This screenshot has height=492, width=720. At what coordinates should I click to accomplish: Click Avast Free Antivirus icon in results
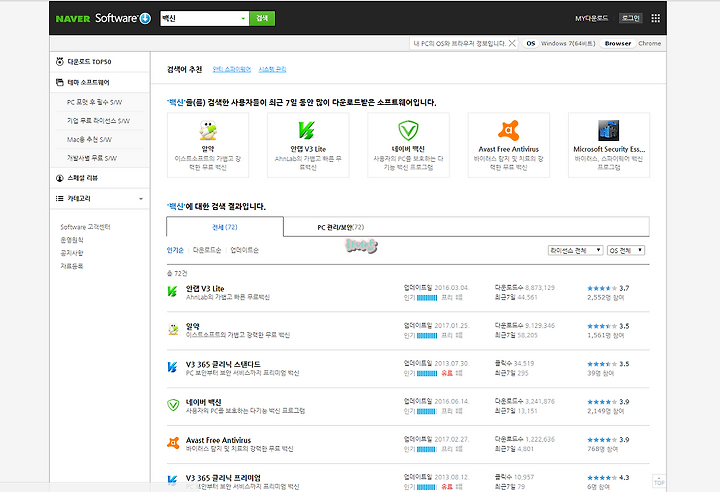point(173,443)
